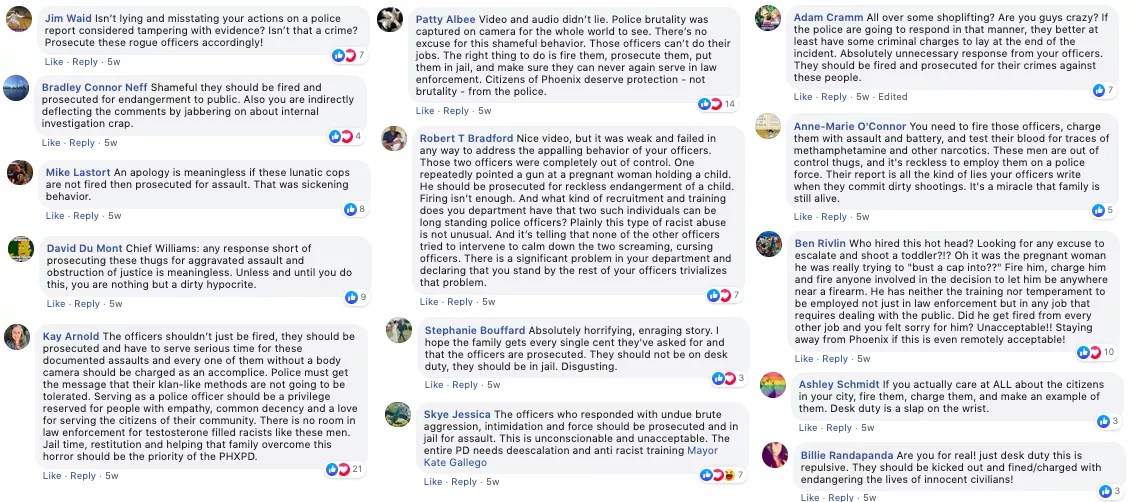The width and height of the screenshot is (1131, 502).
Task: Like Stephanie Bouffard's comment
Action: (x=434, y=385)
